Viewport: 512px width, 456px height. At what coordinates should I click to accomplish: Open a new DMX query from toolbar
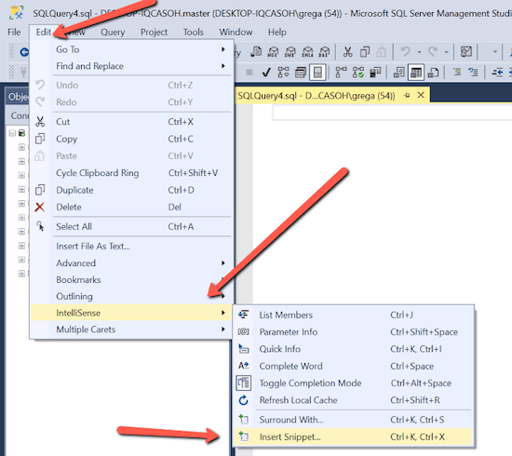click(x=290, y=52)
